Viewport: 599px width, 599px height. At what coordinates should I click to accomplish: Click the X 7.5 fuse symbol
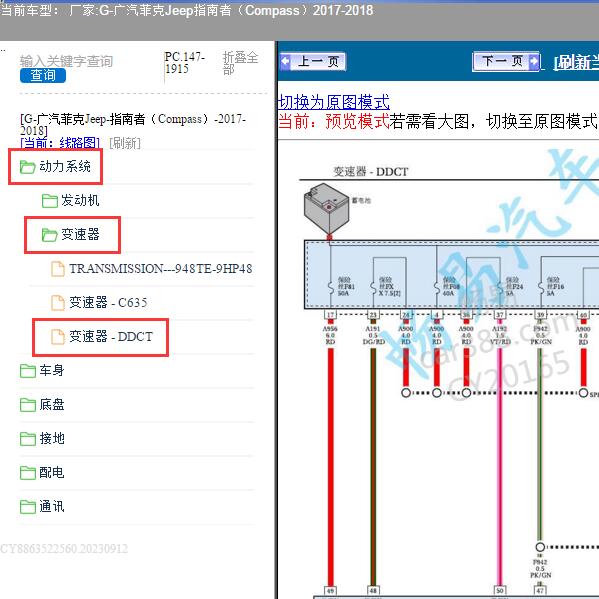coord(373,287)
